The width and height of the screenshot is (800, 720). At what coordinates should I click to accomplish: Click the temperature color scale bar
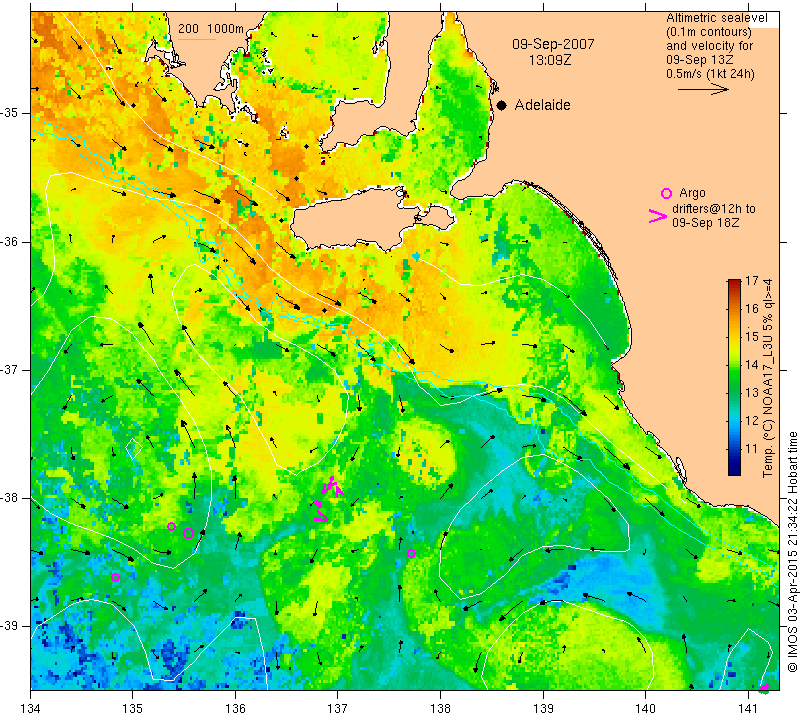point(734,377)
